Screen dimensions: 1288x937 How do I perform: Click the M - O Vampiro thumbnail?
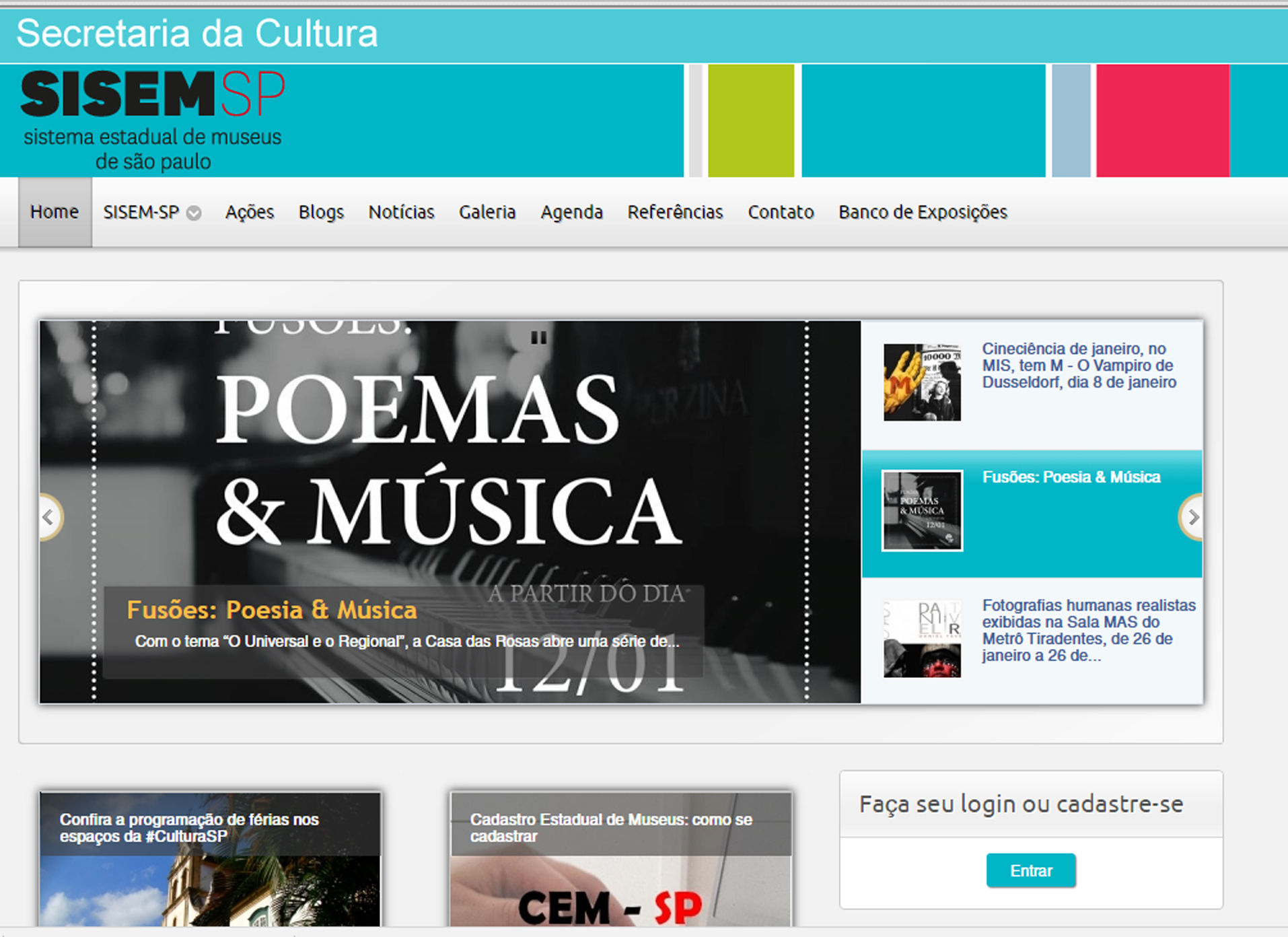tap(922, 382)
